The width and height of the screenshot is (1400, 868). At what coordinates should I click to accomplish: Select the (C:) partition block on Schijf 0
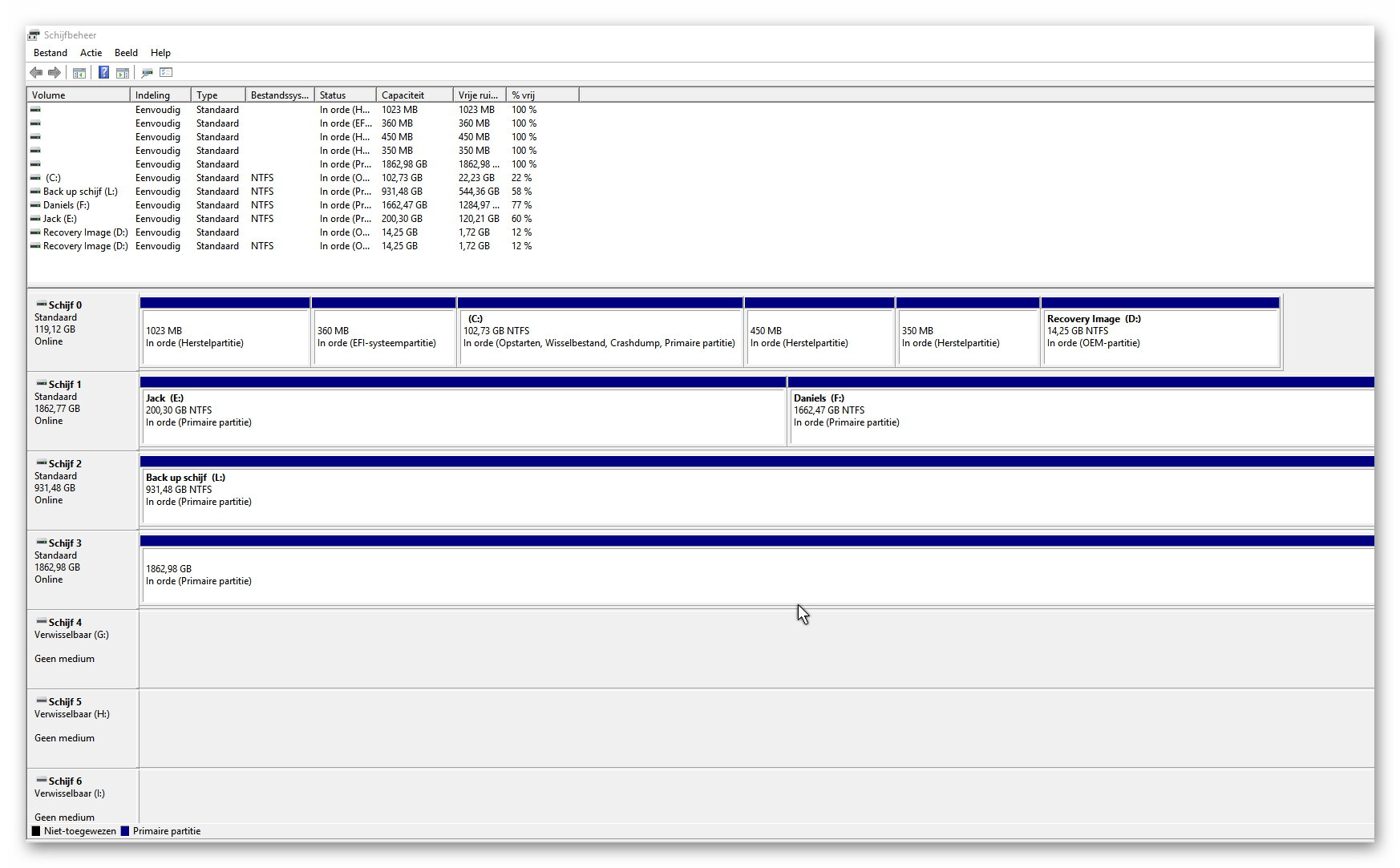point(599,337)
